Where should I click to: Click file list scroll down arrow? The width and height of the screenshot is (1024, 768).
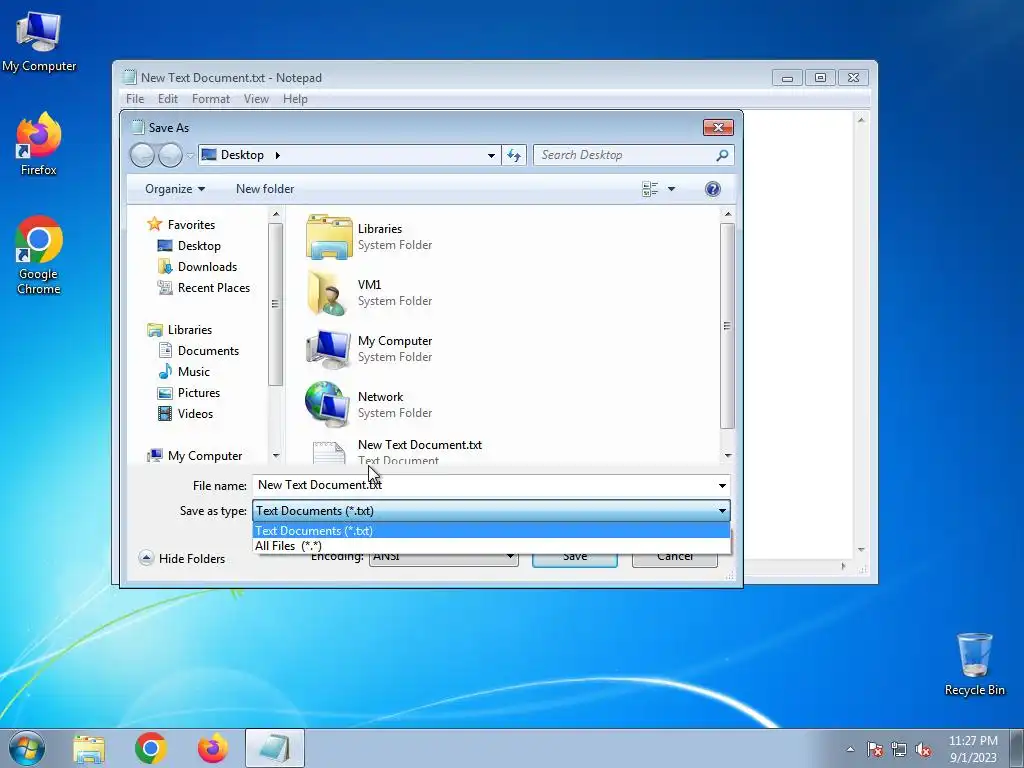728,456
